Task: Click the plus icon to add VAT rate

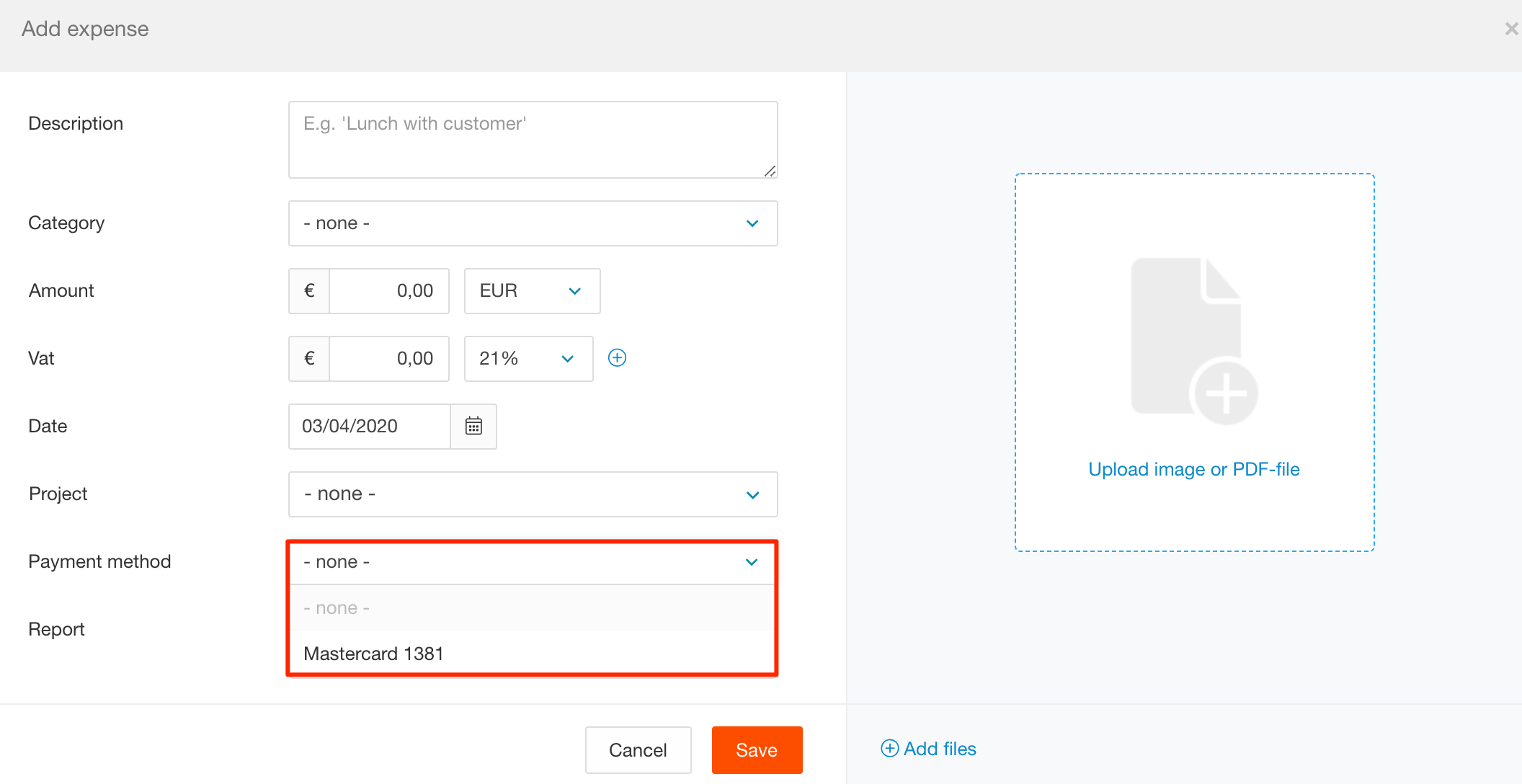Action: (x=617, y=358)
